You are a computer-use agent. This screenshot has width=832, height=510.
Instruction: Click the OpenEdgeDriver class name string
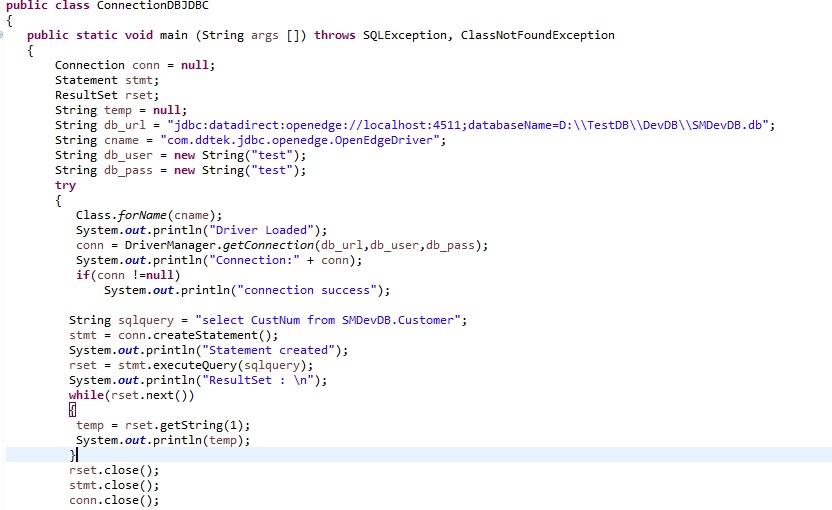300,140
